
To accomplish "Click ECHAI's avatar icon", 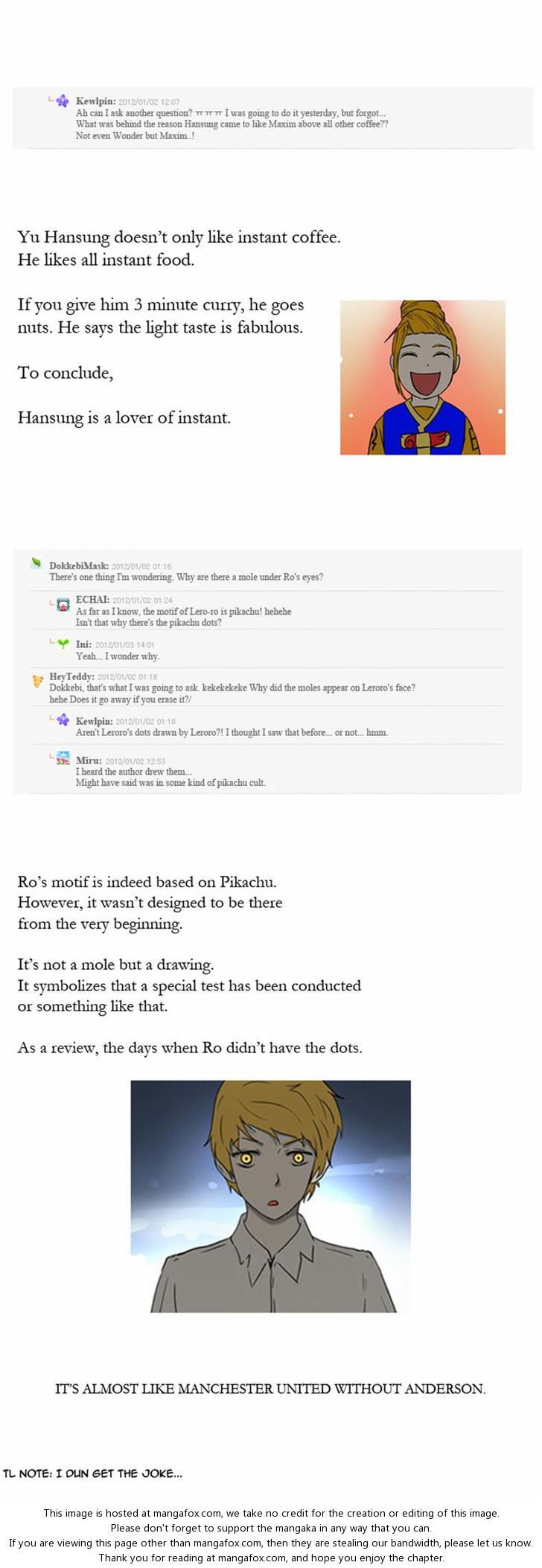I will point(63,604).
